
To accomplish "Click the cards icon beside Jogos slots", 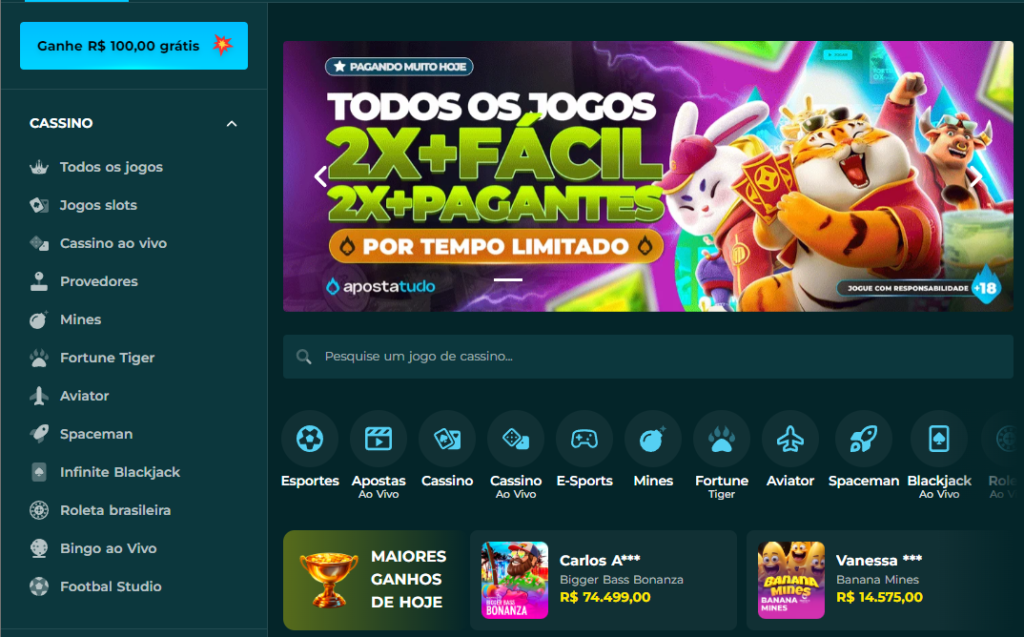I will click(39, 205).
